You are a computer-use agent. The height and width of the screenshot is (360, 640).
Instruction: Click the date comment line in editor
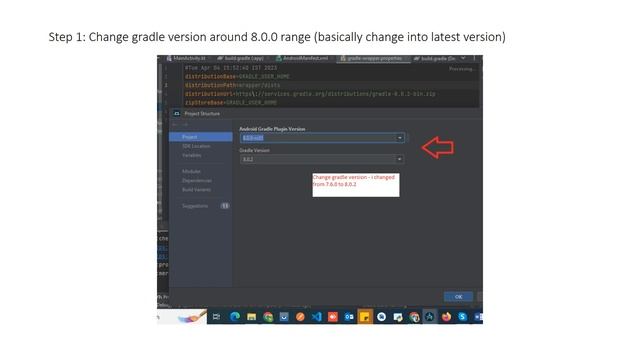pos(231,68)
